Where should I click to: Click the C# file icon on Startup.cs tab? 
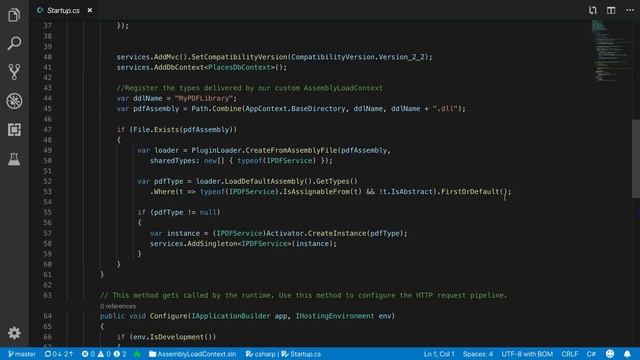tap(40, 10)
